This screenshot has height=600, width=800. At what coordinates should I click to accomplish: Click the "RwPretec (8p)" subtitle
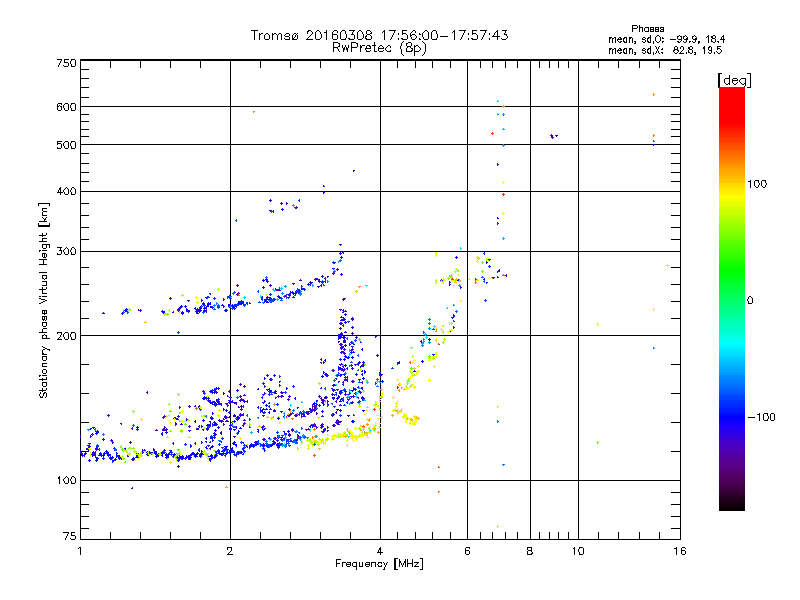(379, 48)
